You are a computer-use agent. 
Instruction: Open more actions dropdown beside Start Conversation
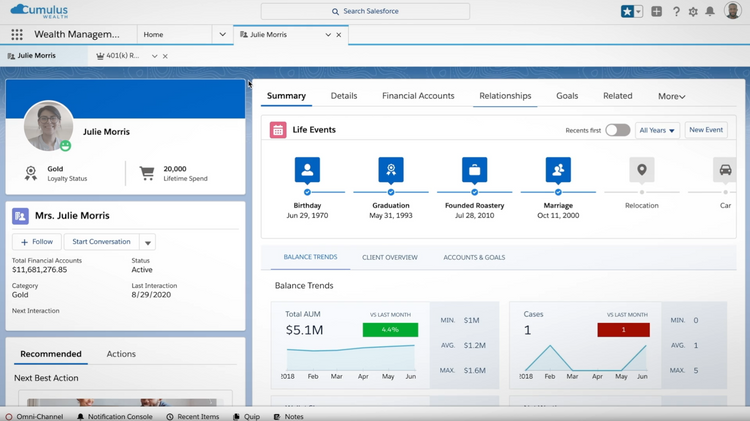tap(148, 243)
